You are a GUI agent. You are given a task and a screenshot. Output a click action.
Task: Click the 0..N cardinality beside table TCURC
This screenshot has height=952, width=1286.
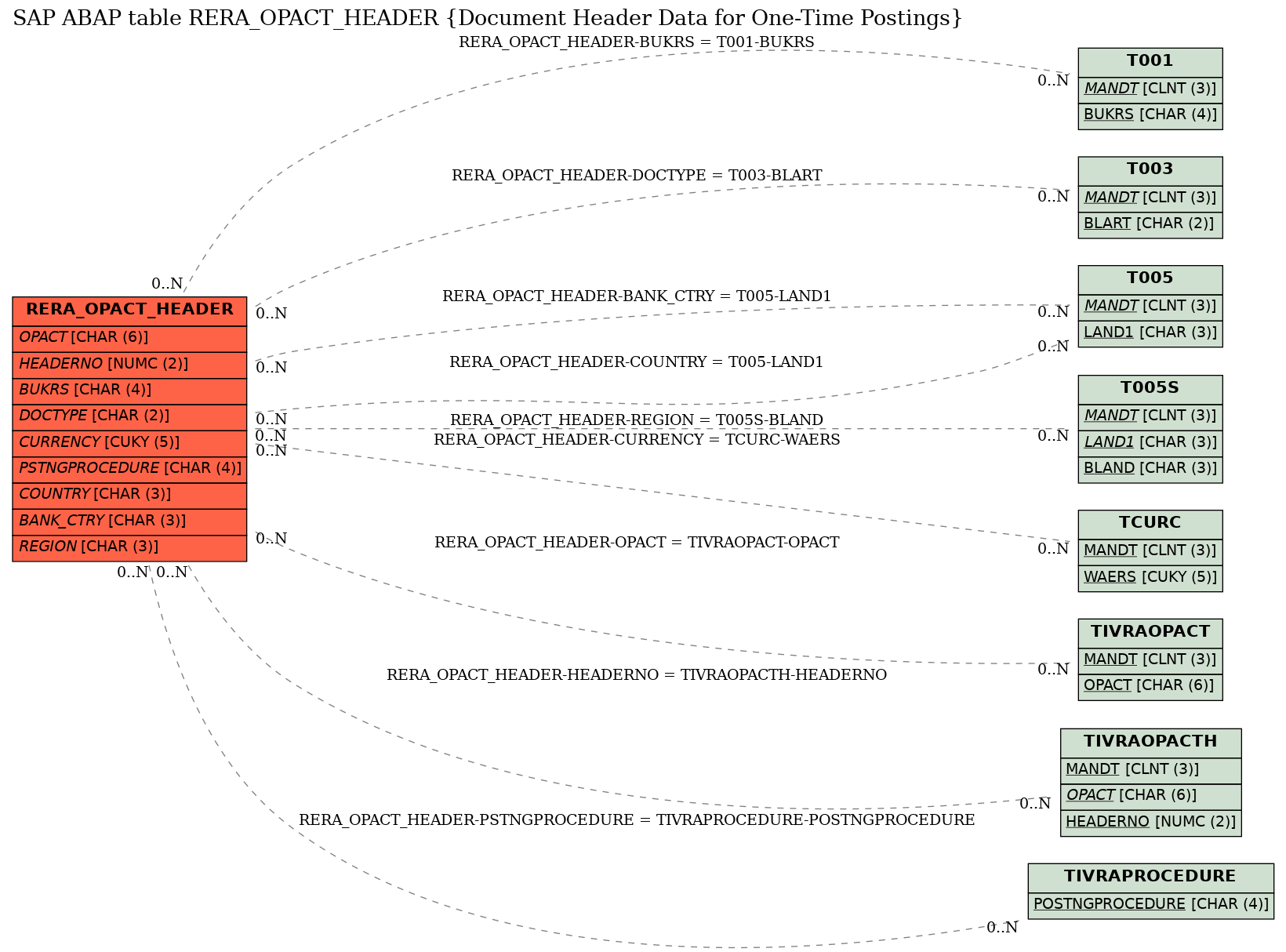[x=1053, y=549]
